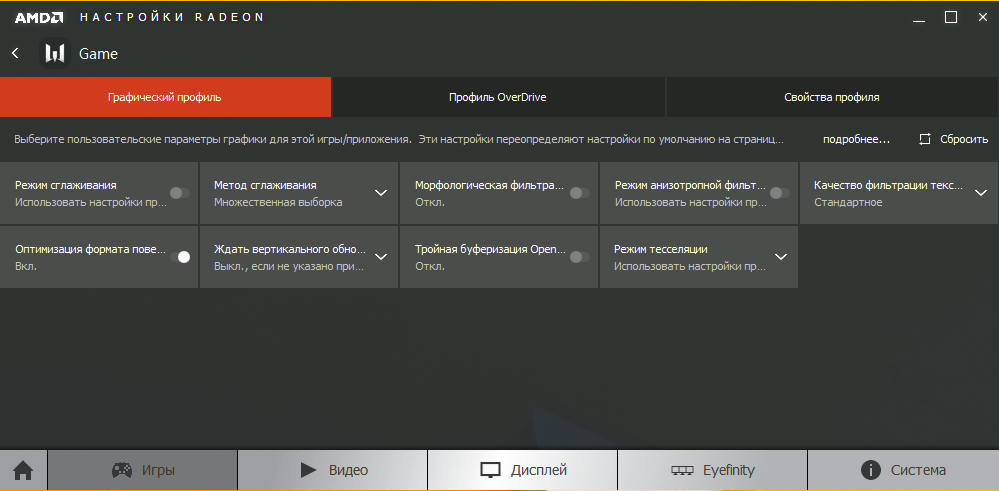999x491 pixels.
Task: Click Откл. under Морфологическая фильтрация
Action: [x=429, y=203]
